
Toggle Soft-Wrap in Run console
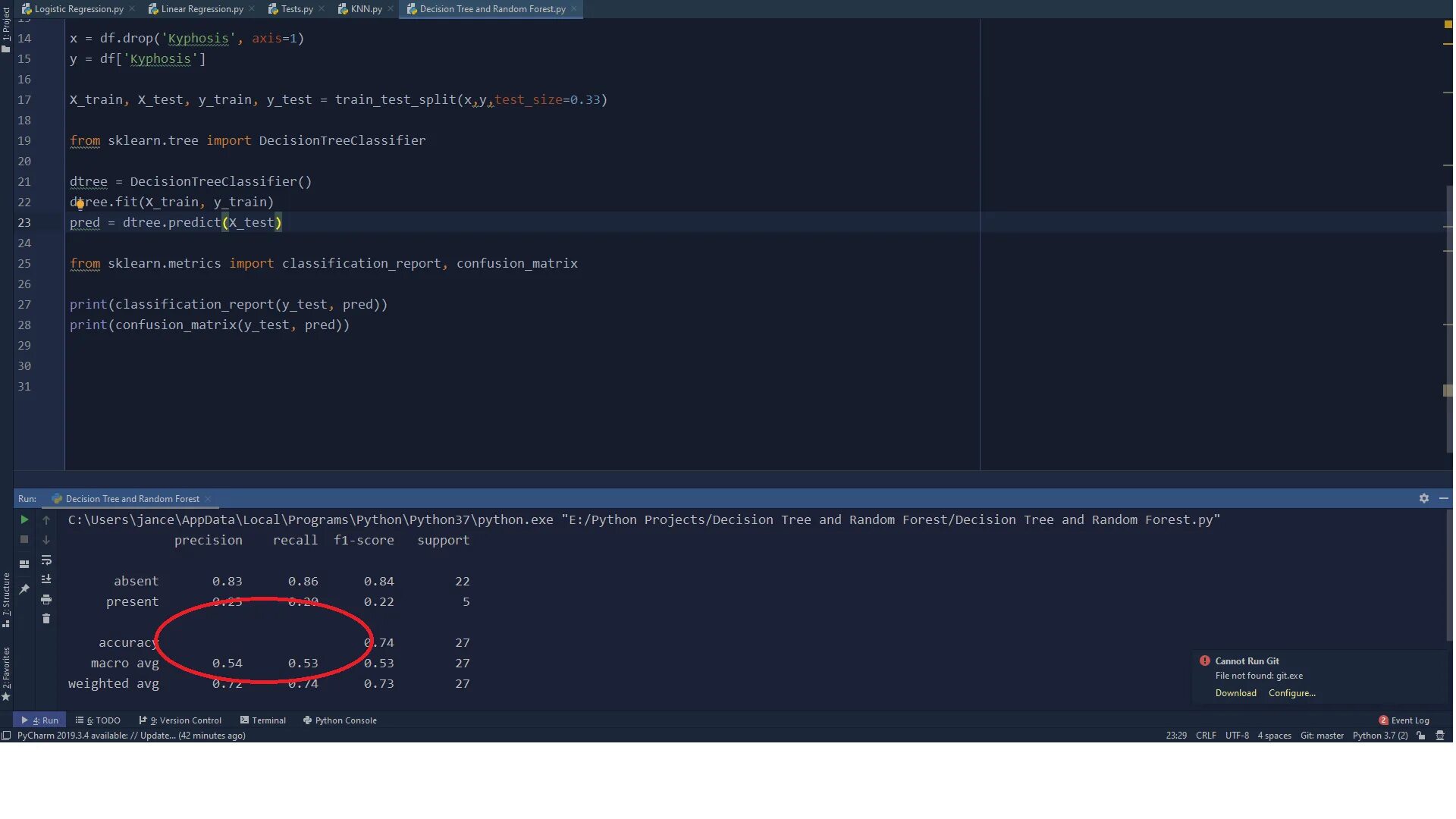[46, 560]
